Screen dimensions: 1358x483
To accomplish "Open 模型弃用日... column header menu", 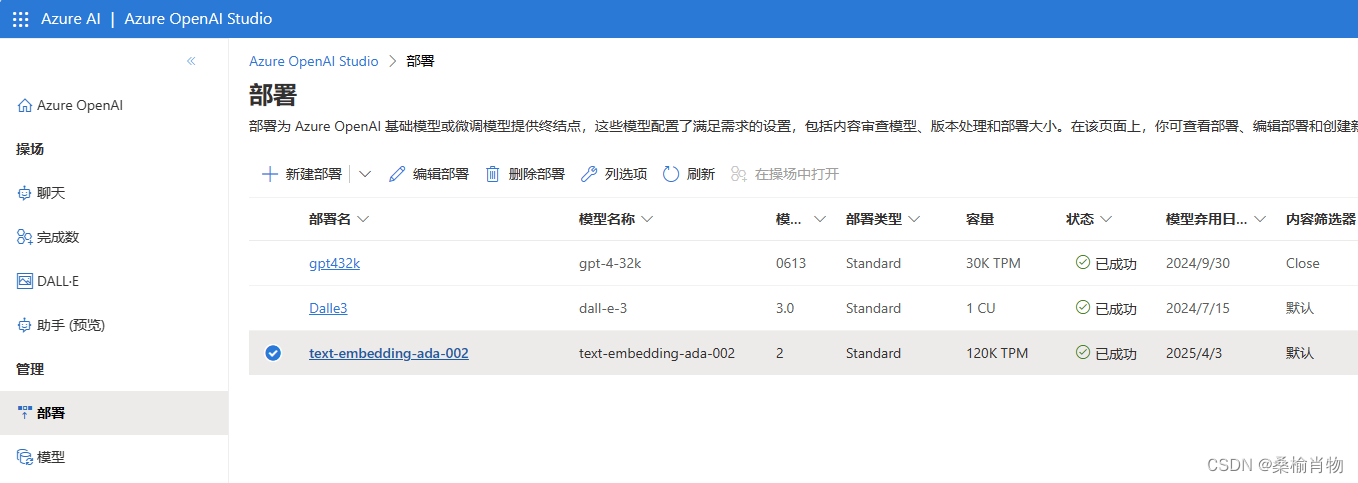I will tap(1260, 219).
